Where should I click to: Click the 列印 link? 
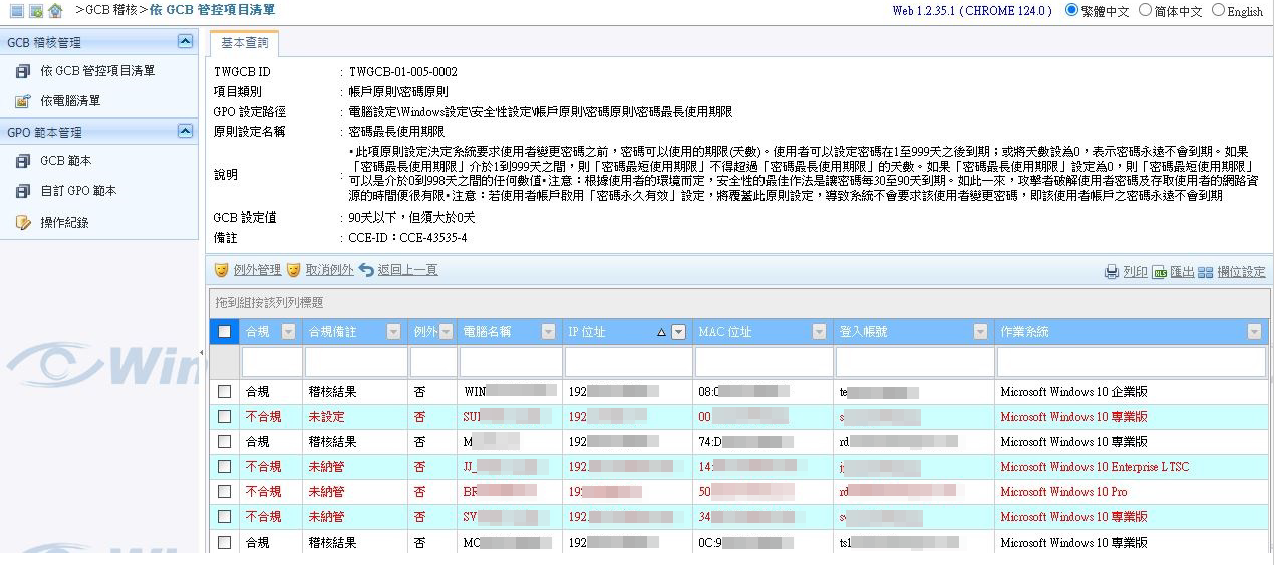(1135, 272)
